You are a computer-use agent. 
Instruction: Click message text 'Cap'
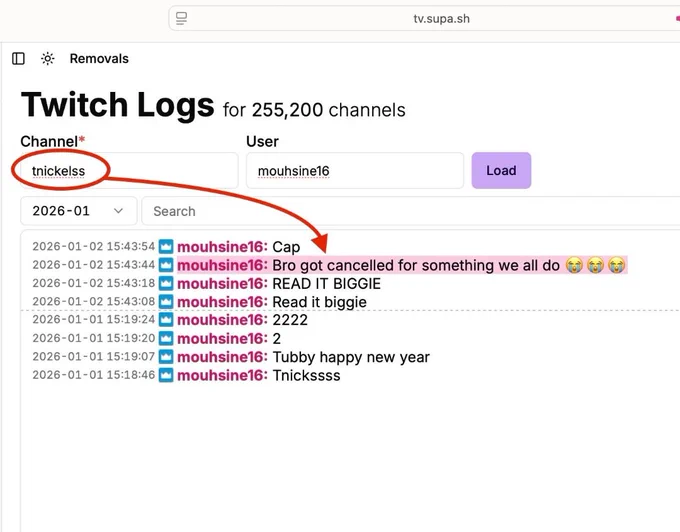pos(286,247)
